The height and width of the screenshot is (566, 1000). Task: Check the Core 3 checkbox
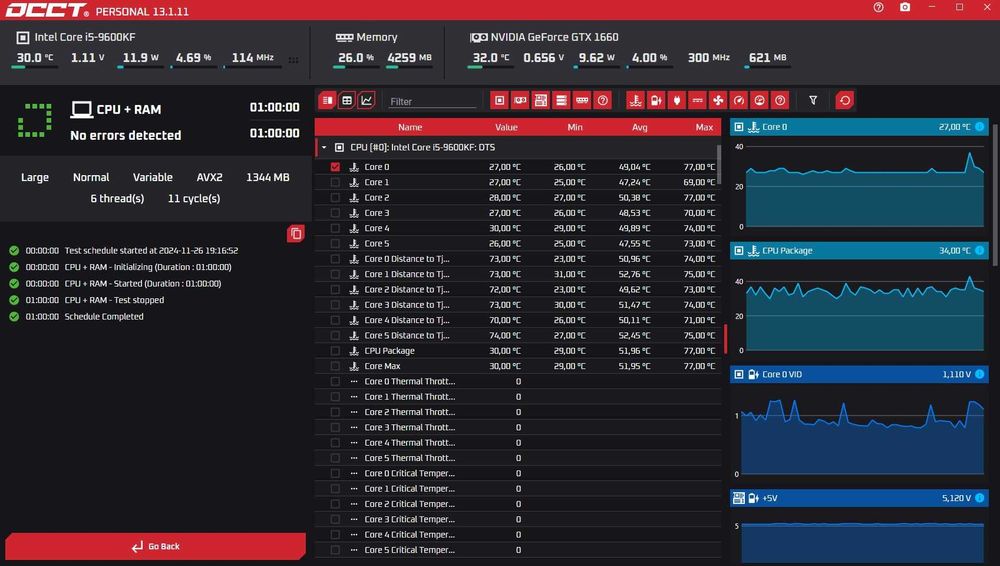335,212
